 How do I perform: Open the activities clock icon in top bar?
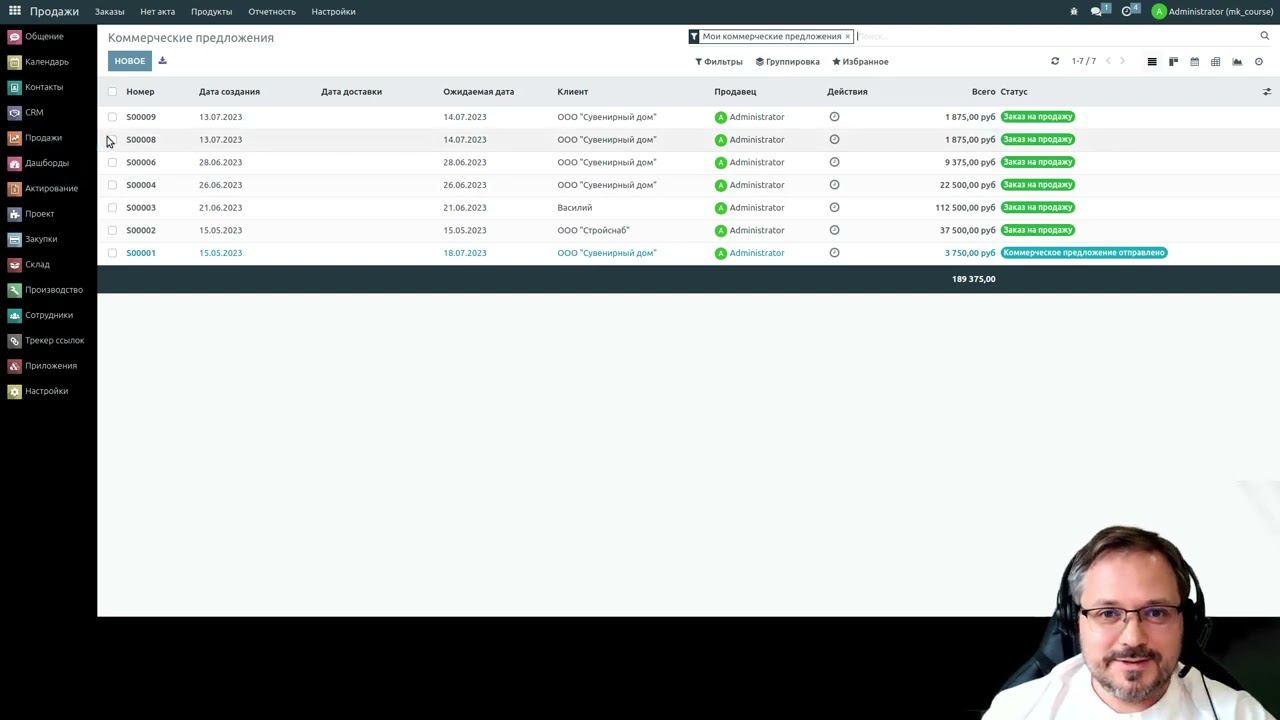pos(1128,11)
